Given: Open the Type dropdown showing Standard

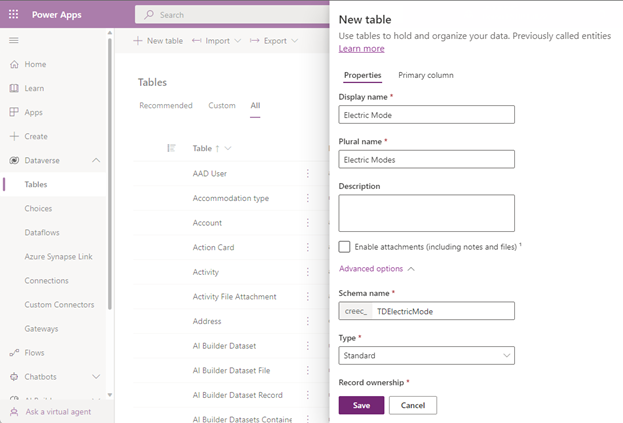Looking at the screenshot, I should click(x=427, y=355).
